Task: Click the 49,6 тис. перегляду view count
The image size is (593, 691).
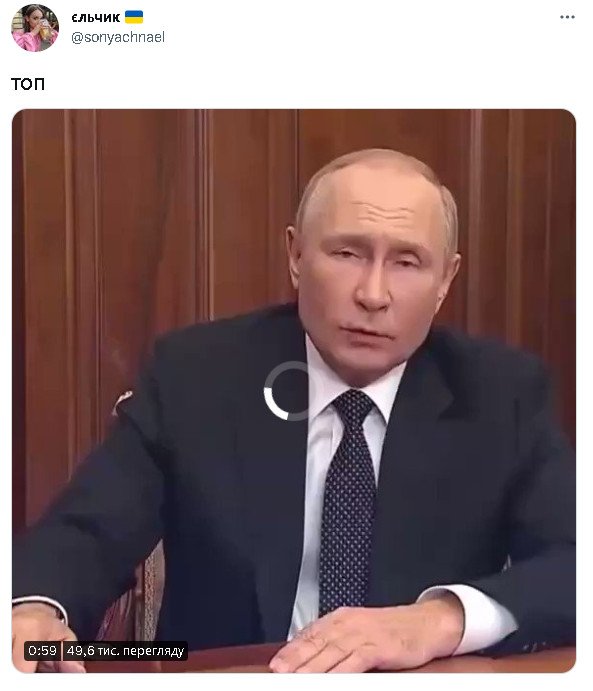Action: [x=125, y=650]
